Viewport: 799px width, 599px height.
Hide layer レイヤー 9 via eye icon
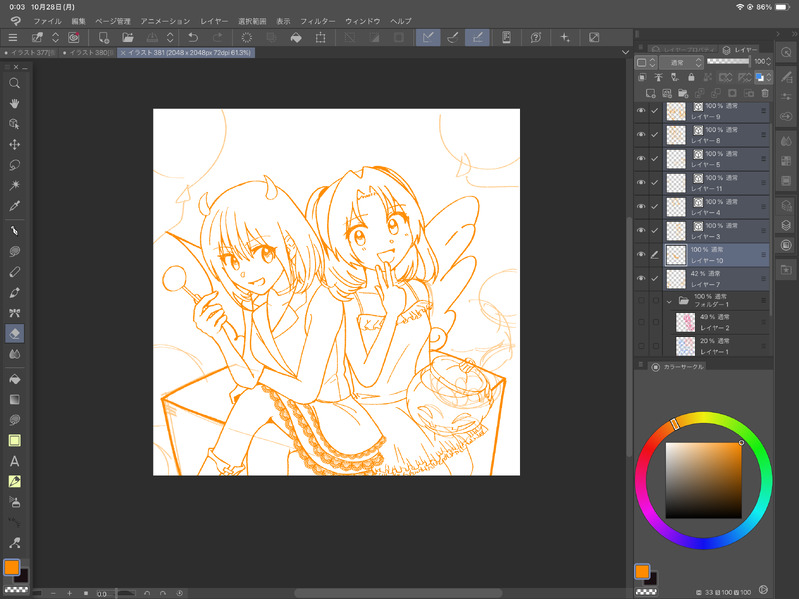point(641,111)
